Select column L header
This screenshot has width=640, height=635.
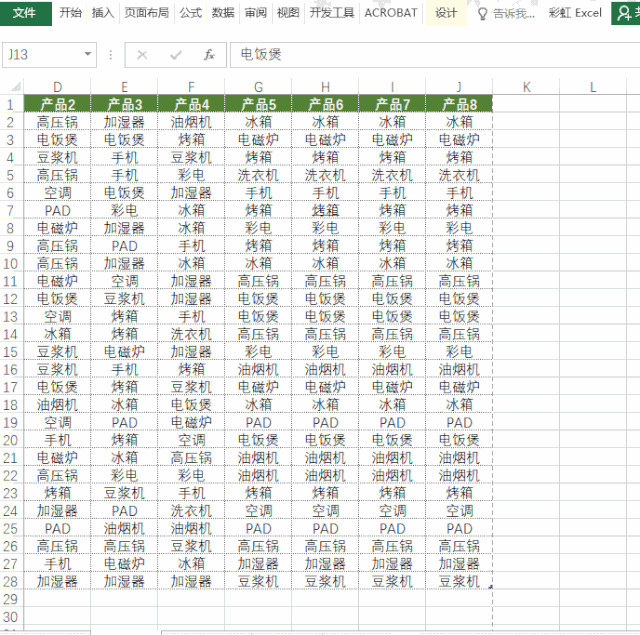click(x=593, y=87)
